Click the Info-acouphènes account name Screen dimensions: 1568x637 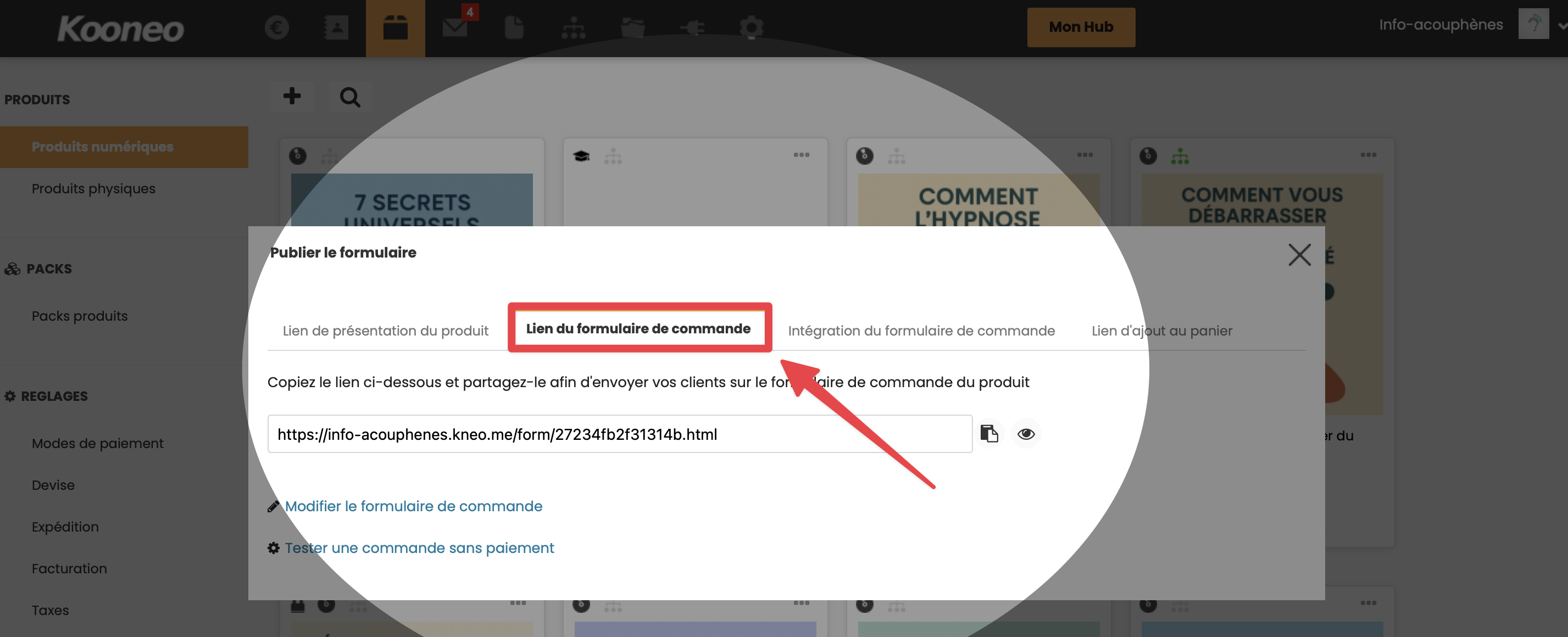(x=1441, y=25)
